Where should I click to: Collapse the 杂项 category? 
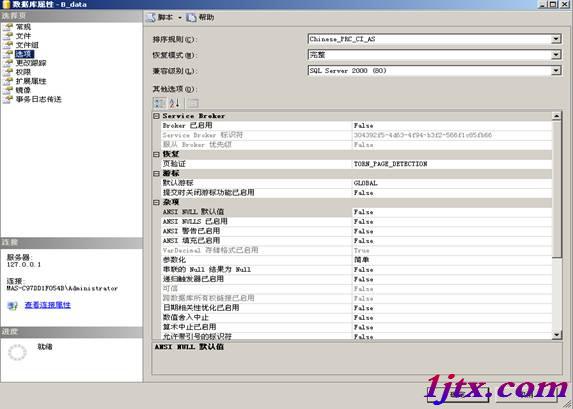[156, 202]
